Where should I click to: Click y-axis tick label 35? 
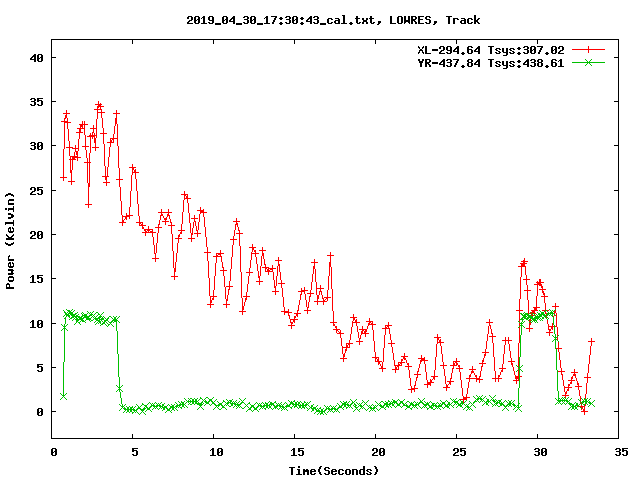(x=36, y=102)
